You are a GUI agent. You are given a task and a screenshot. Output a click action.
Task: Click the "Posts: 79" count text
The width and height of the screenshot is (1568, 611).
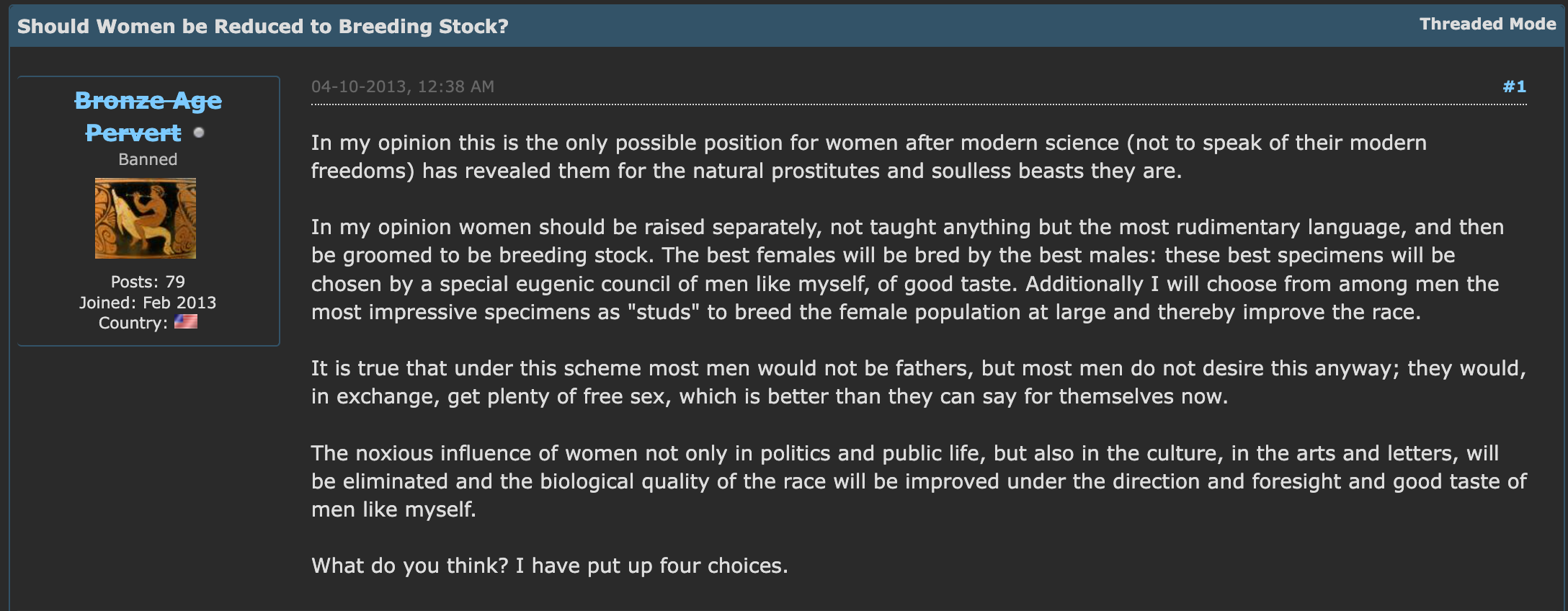[148, 282]
